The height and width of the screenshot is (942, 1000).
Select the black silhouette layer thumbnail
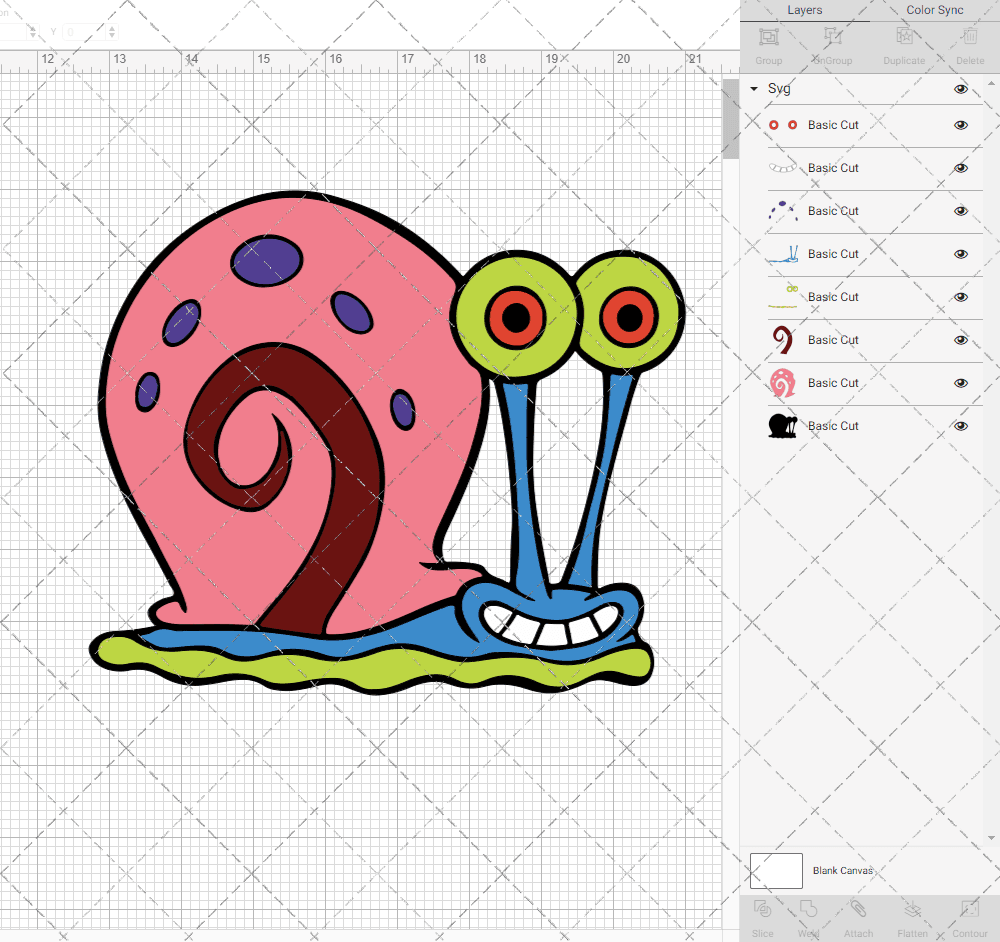click(x=783, y=425)
